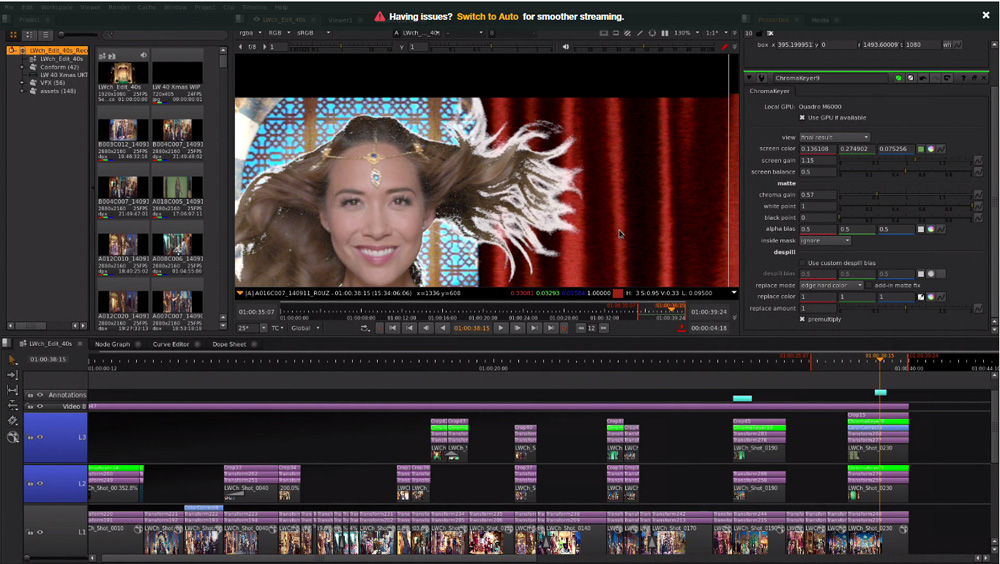
Task: Select the arrow multi-tool in timeline toolbar
Action: (x=12, y=359)
